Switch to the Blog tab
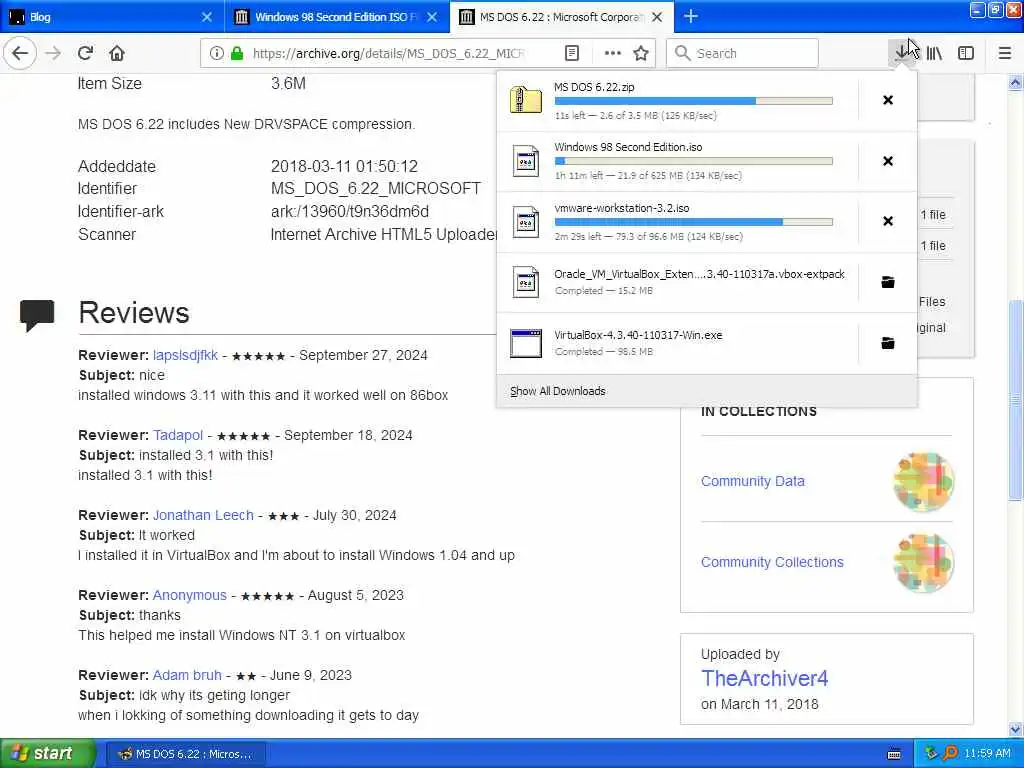This screenshot has width=1024, height=768. tap(111, 16)
